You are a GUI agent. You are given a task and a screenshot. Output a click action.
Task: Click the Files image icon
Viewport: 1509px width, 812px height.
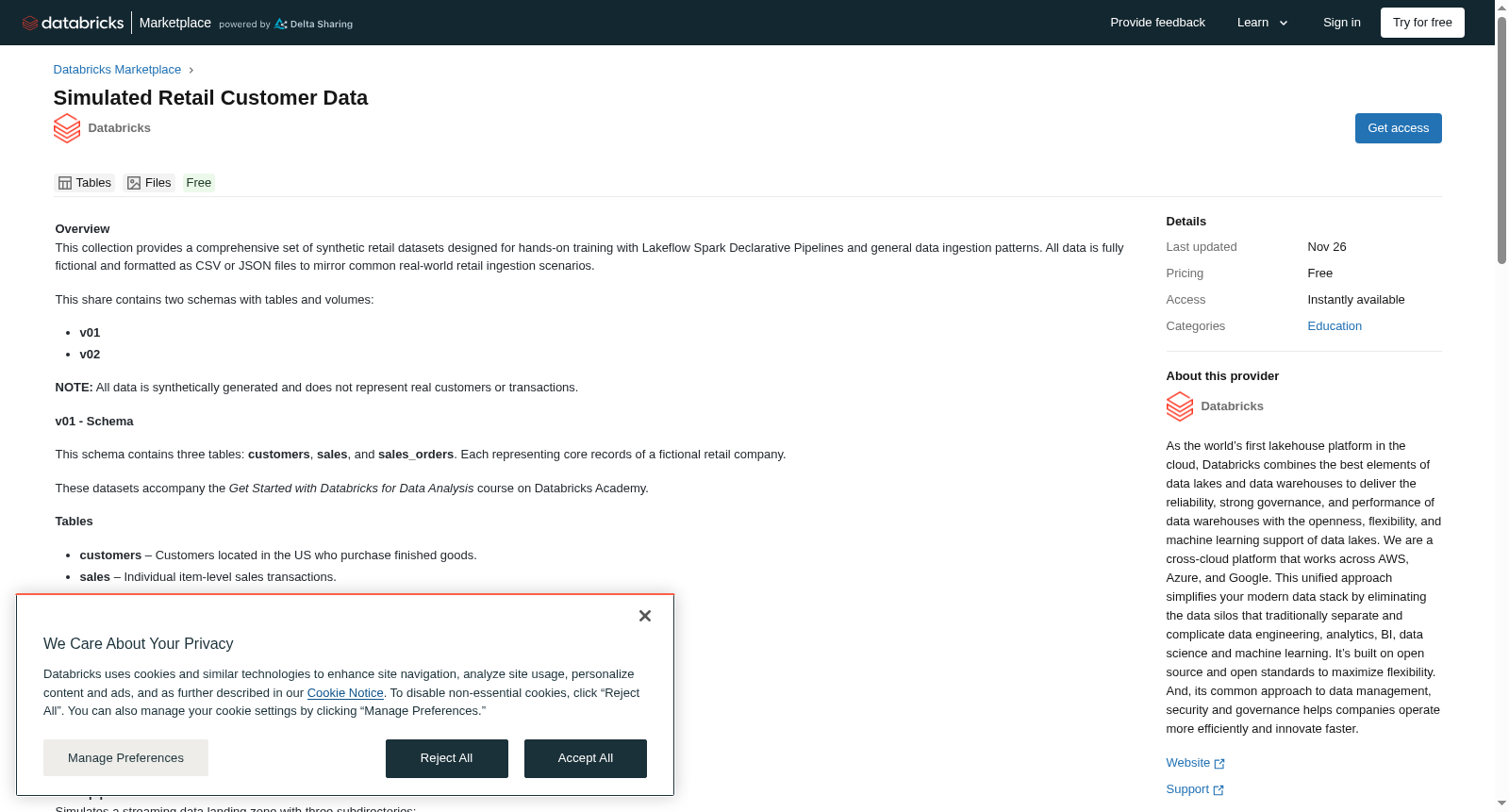[x=134, y=183]
